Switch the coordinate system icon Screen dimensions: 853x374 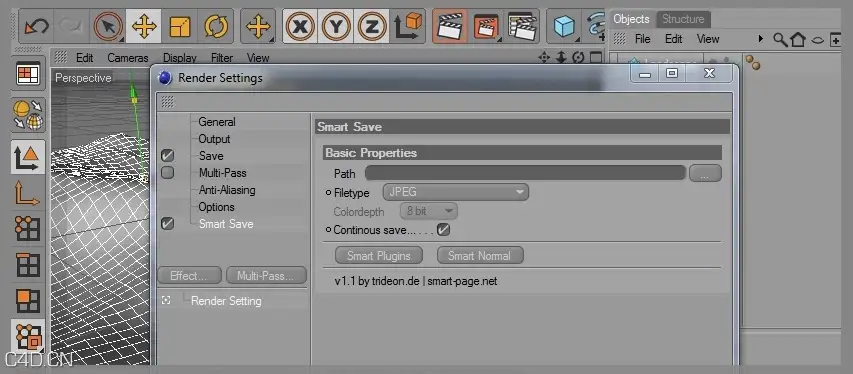coord(408,26)
